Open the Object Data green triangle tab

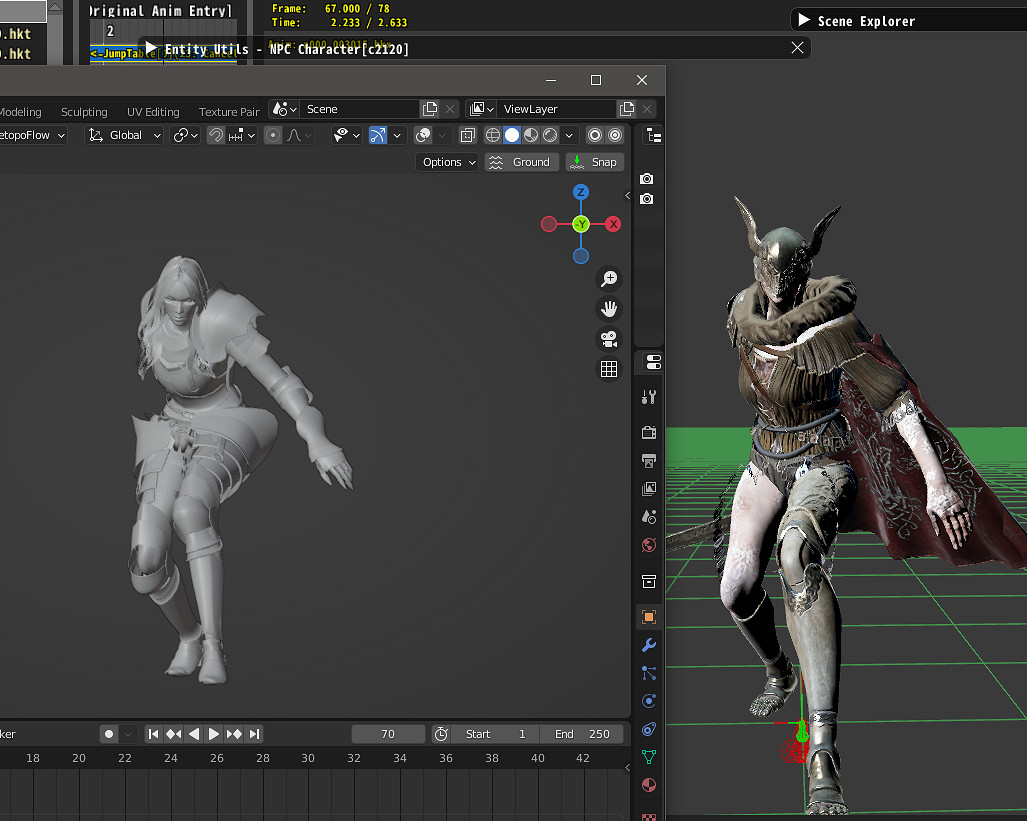tap(649, 757)
